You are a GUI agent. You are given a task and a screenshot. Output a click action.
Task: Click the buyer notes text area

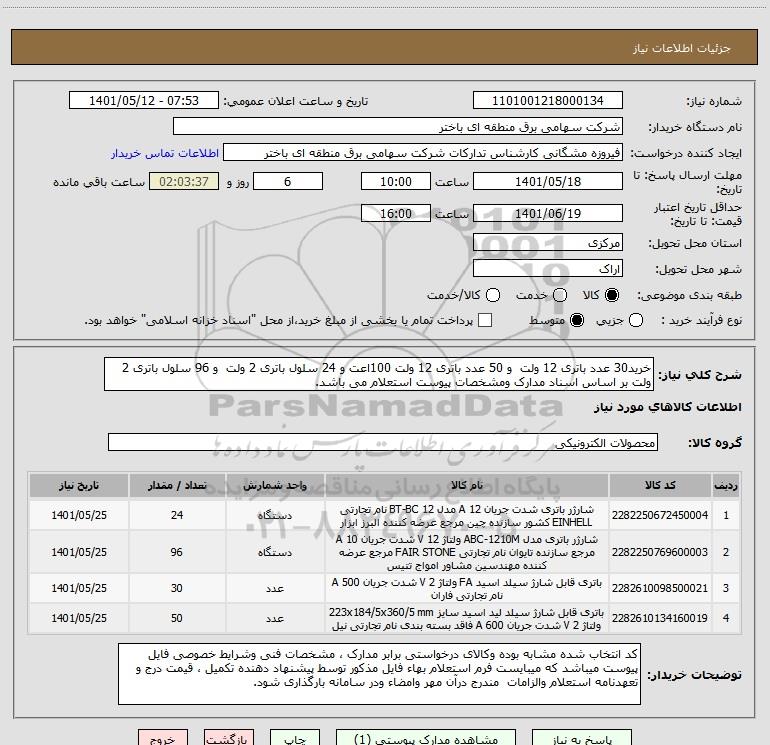coord(379,674)
